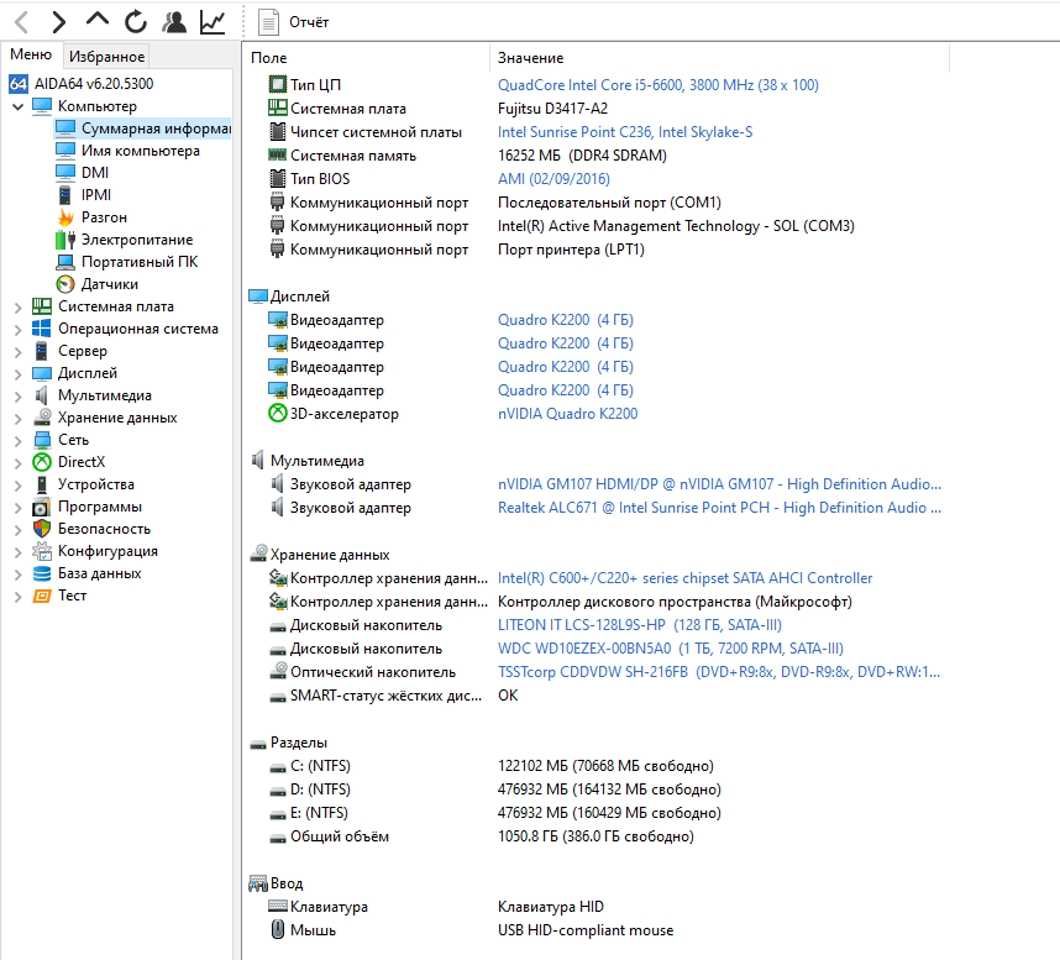Open QuadCore Intel Core i5-6600 link
The height and width of the screenshot is (960, 1060).
coord(658,85)
